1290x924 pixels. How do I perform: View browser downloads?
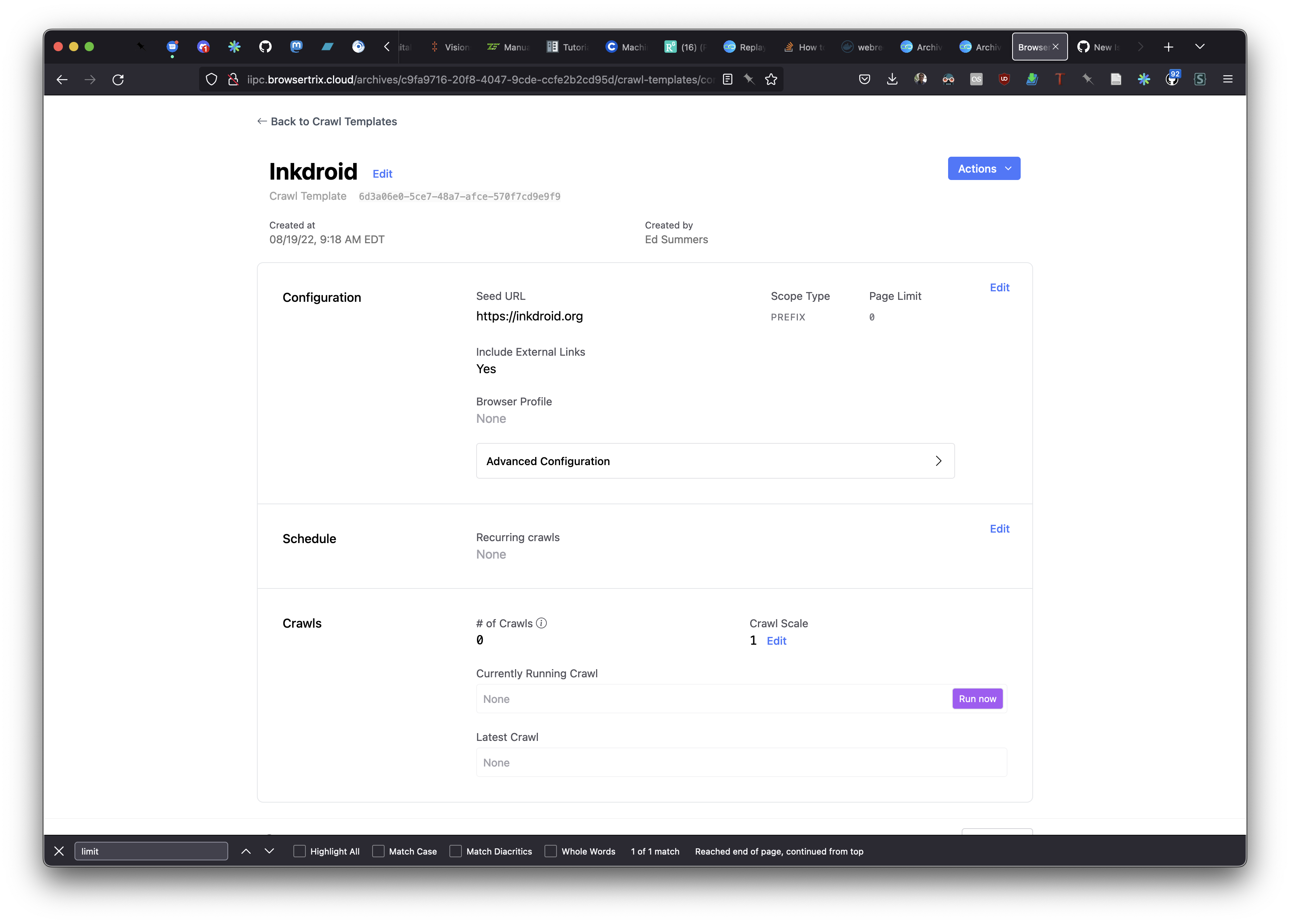coord(892,79)
